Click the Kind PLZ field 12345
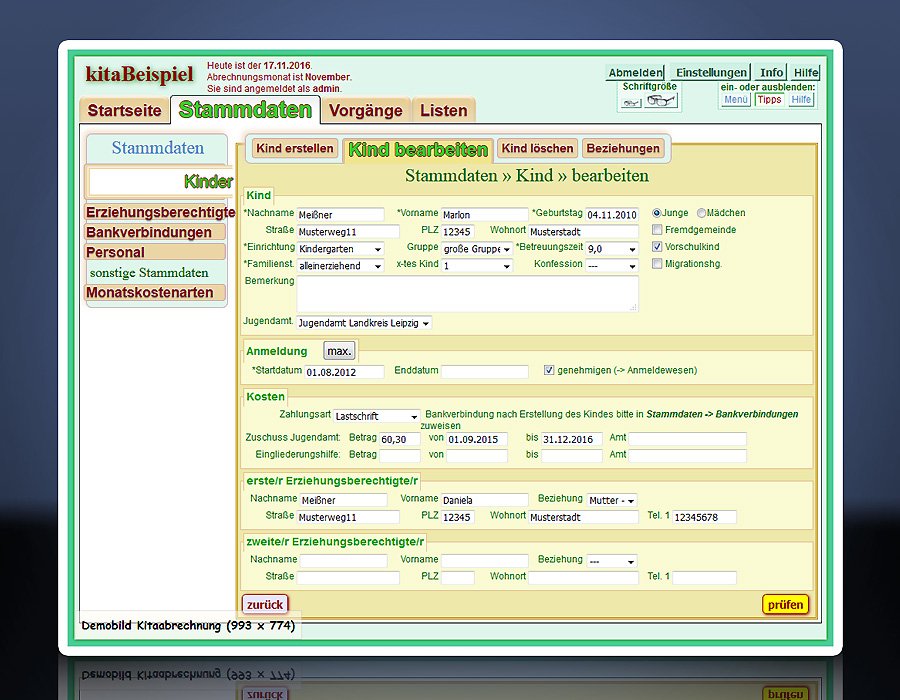The image size is (900, 700). coord(457,232)
